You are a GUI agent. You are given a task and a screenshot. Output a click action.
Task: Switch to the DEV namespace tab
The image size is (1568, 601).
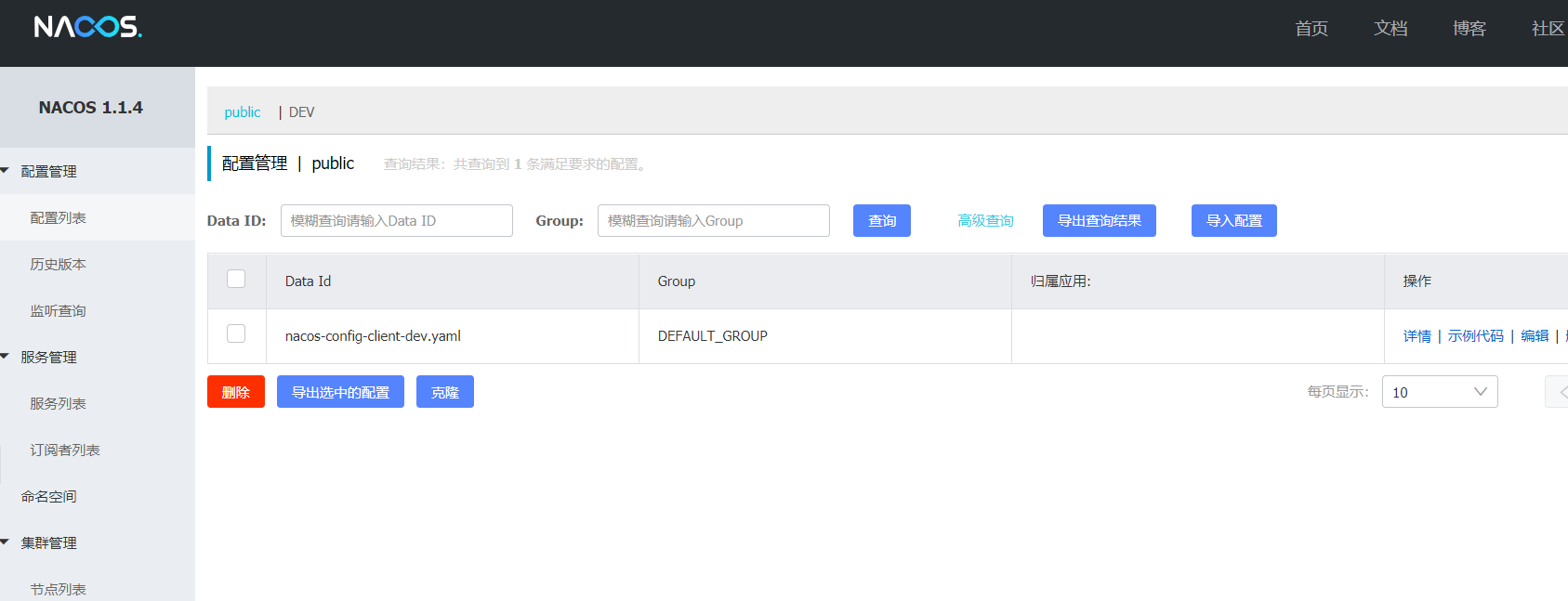pyautogui.click(x=301, y=112)
